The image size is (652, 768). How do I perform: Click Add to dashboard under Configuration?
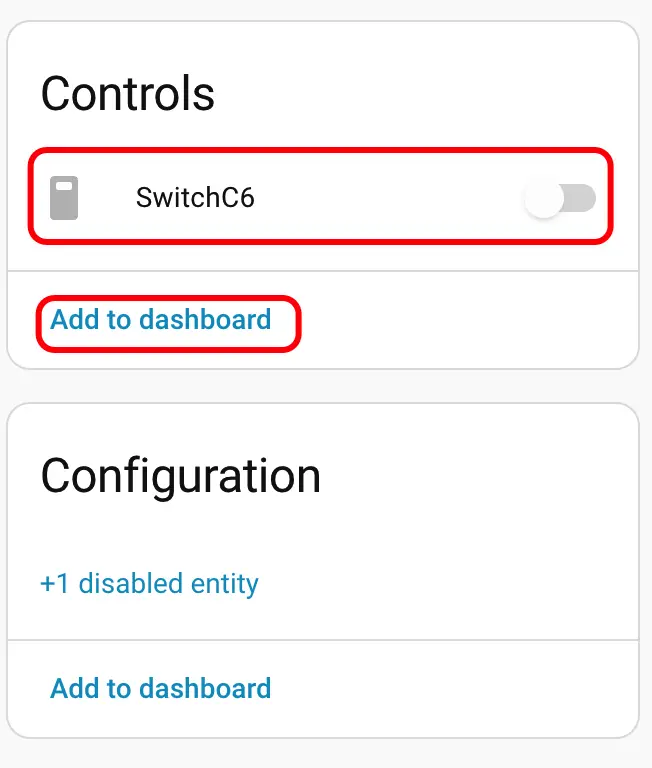point(161,688)
